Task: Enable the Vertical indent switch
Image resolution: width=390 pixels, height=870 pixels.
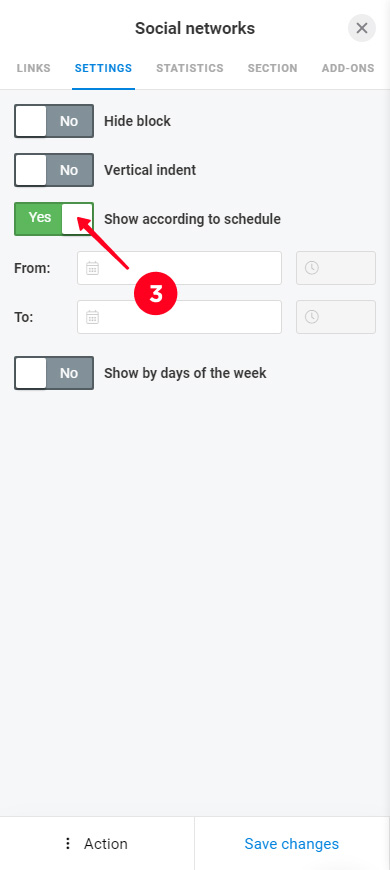Action: click(54, 170)
